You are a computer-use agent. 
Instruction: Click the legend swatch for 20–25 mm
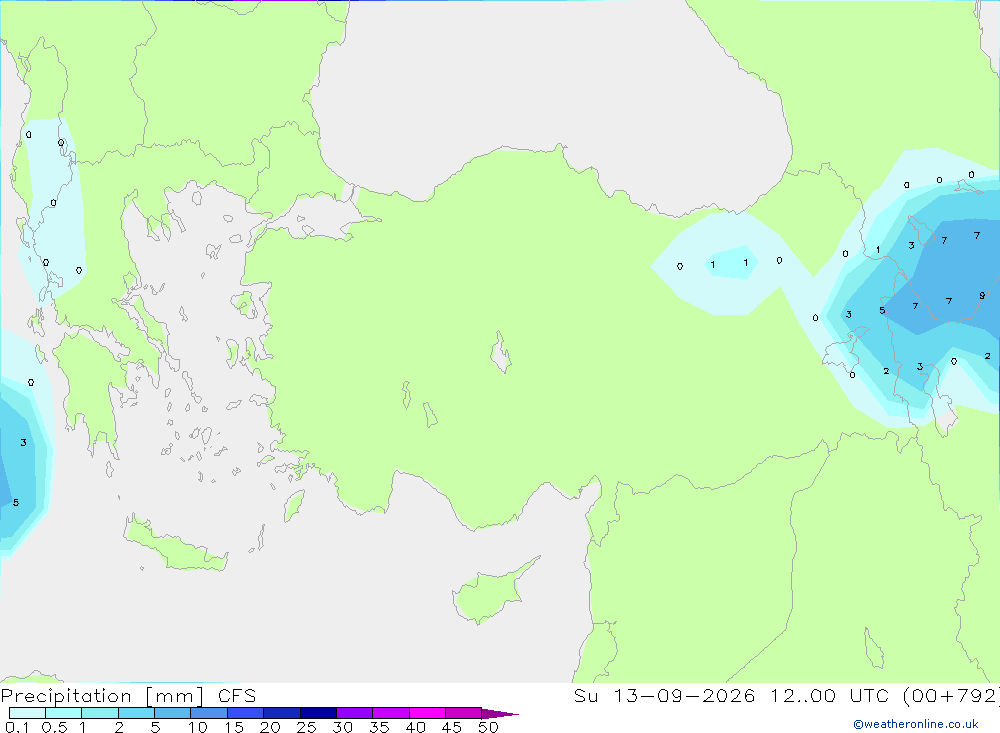tap(282, 713)
